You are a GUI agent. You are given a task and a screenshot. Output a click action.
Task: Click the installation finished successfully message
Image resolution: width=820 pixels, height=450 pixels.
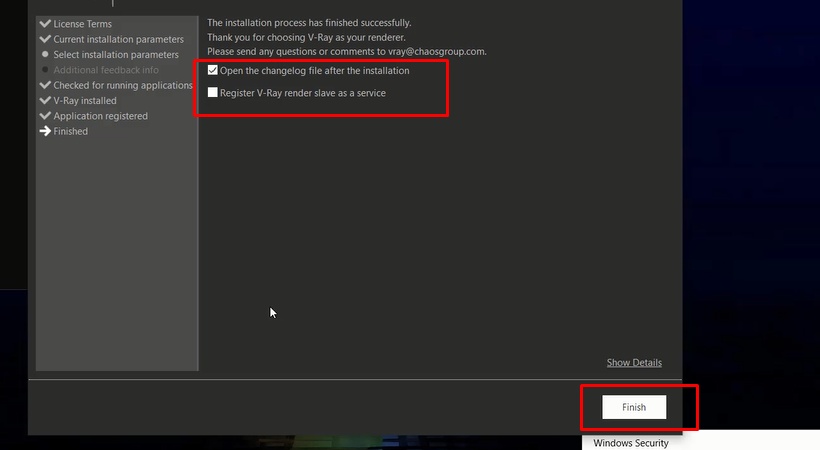point(309,23)
